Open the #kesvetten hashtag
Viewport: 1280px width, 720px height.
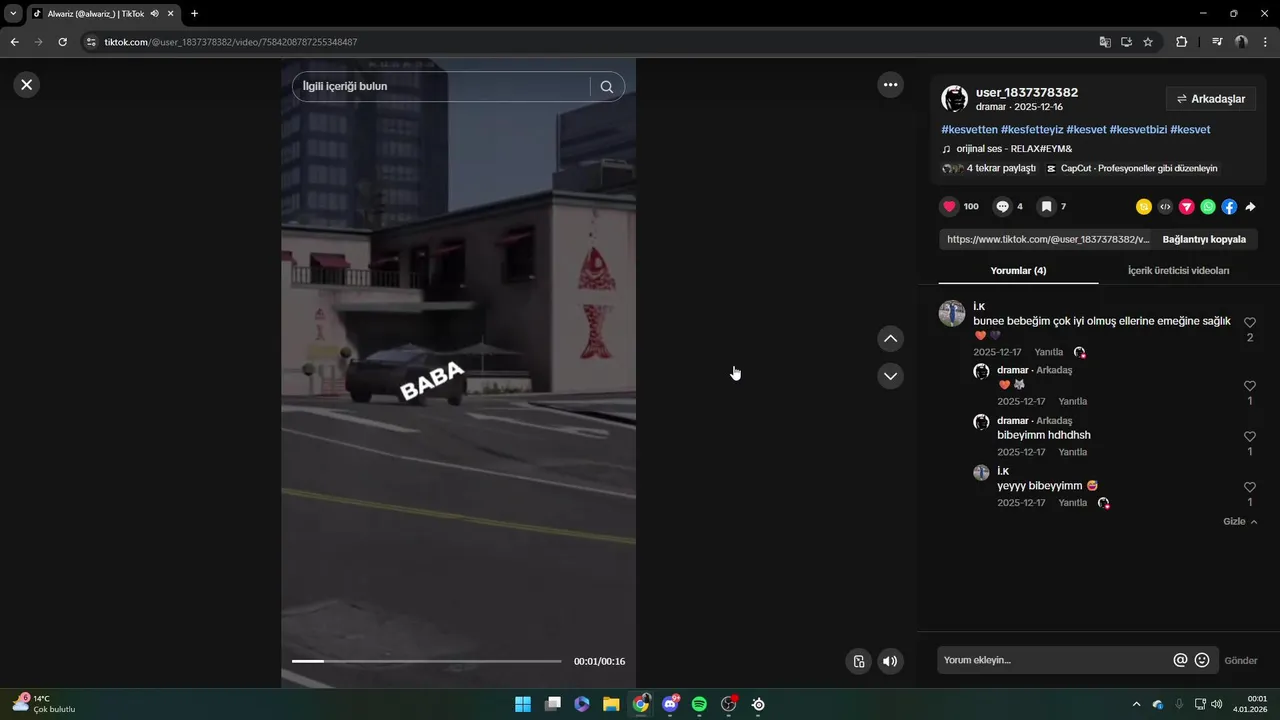[969, 130]
